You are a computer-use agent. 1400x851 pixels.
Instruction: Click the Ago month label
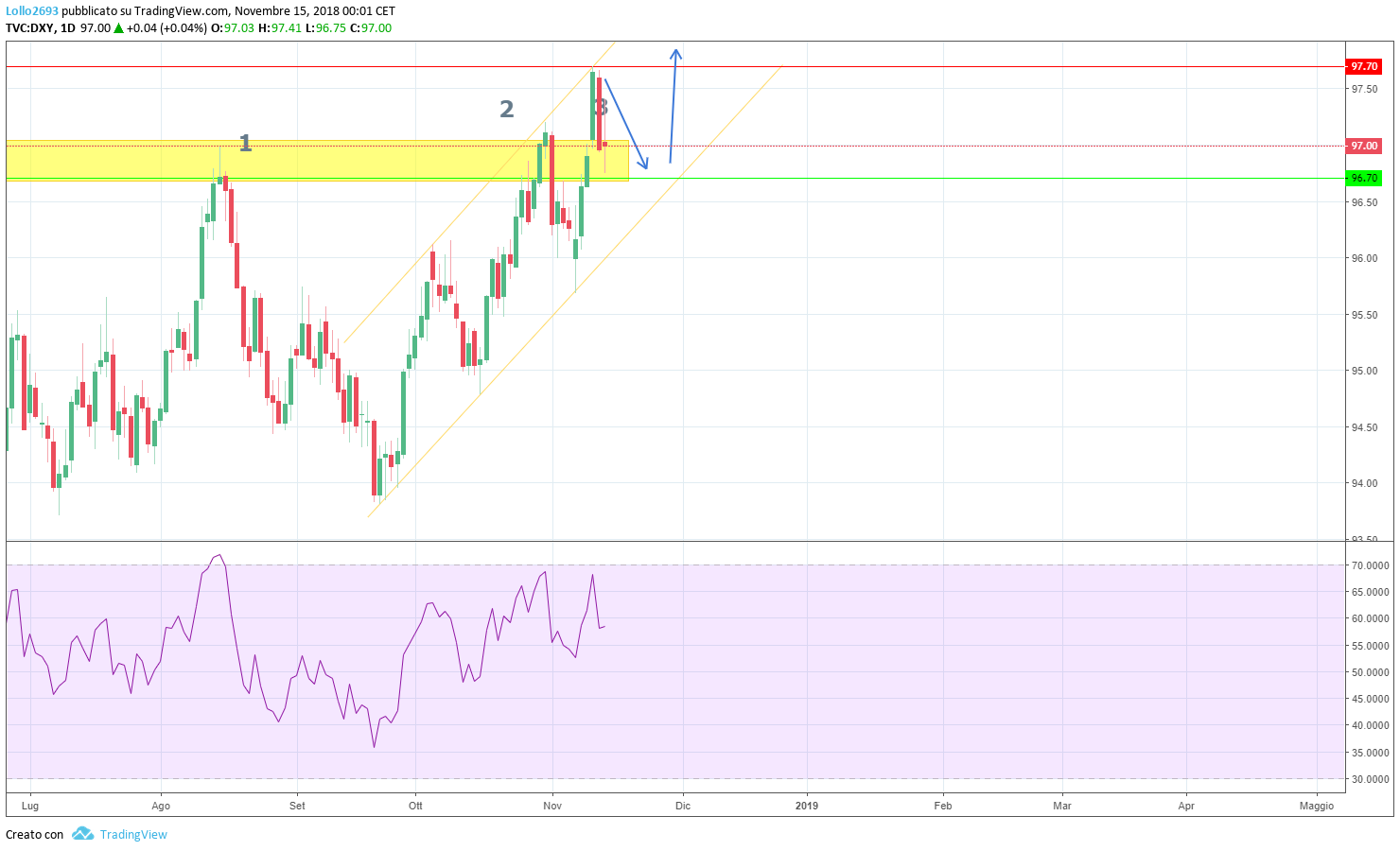click(x=161, y=806)
